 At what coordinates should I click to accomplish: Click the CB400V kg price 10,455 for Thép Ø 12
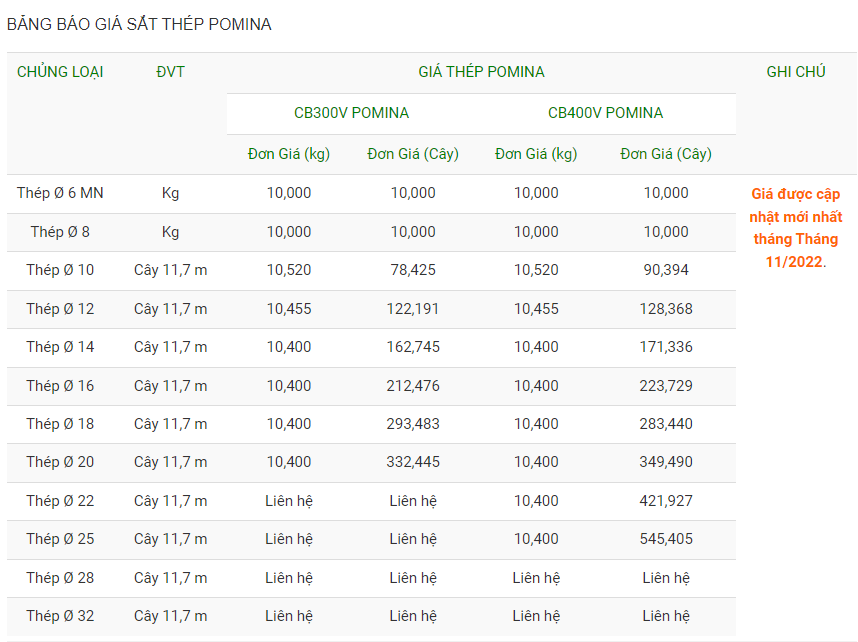(x=536, y=309)
